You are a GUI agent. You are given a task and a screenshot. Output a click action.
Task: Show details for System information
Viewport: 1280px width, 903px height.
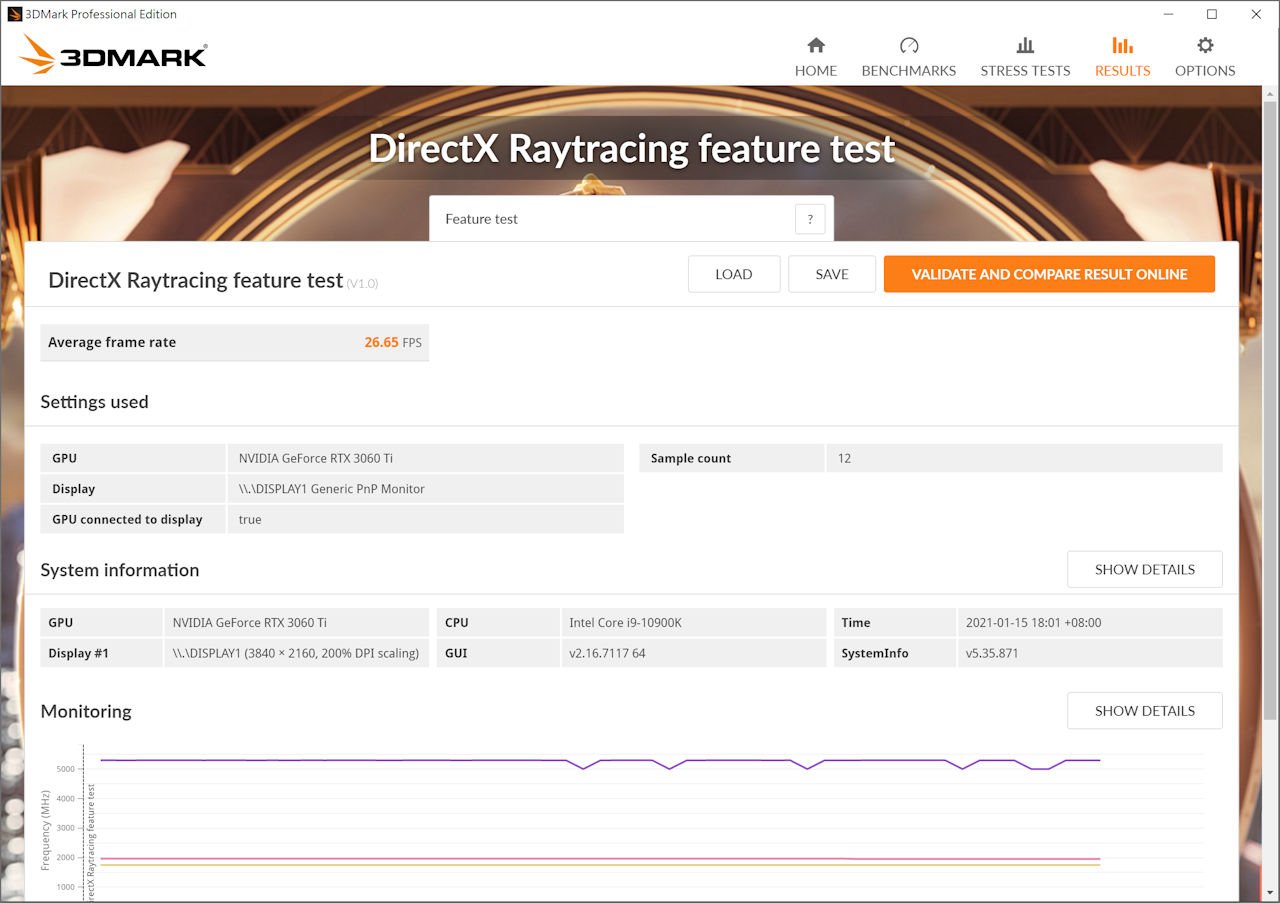click(1145, 569)
